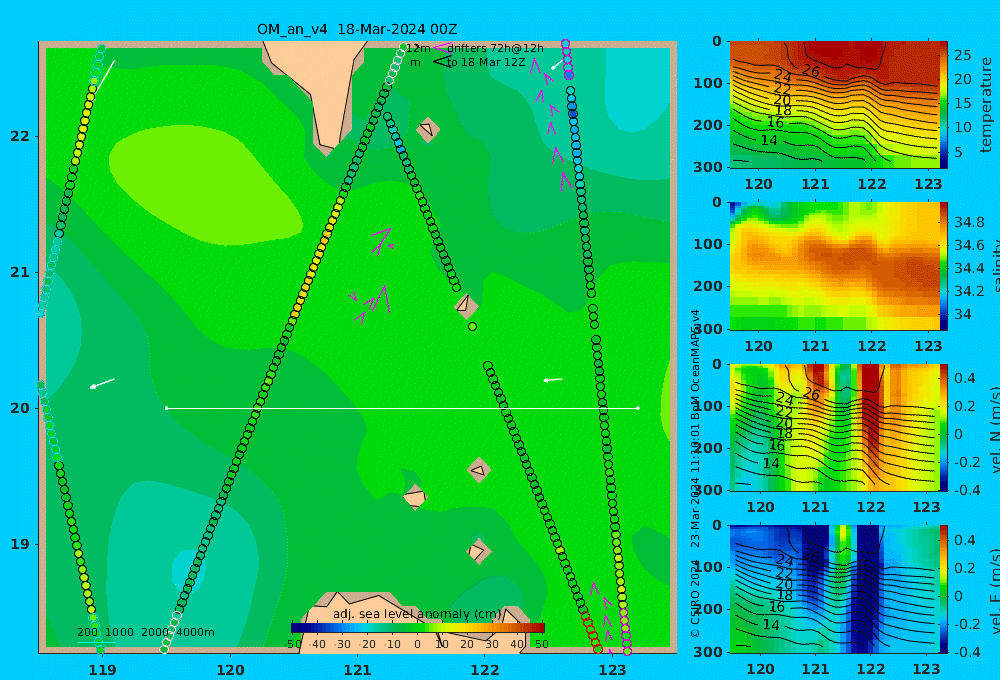Click the '200 1000 2000 4000m' depth scale

(145, 632)
